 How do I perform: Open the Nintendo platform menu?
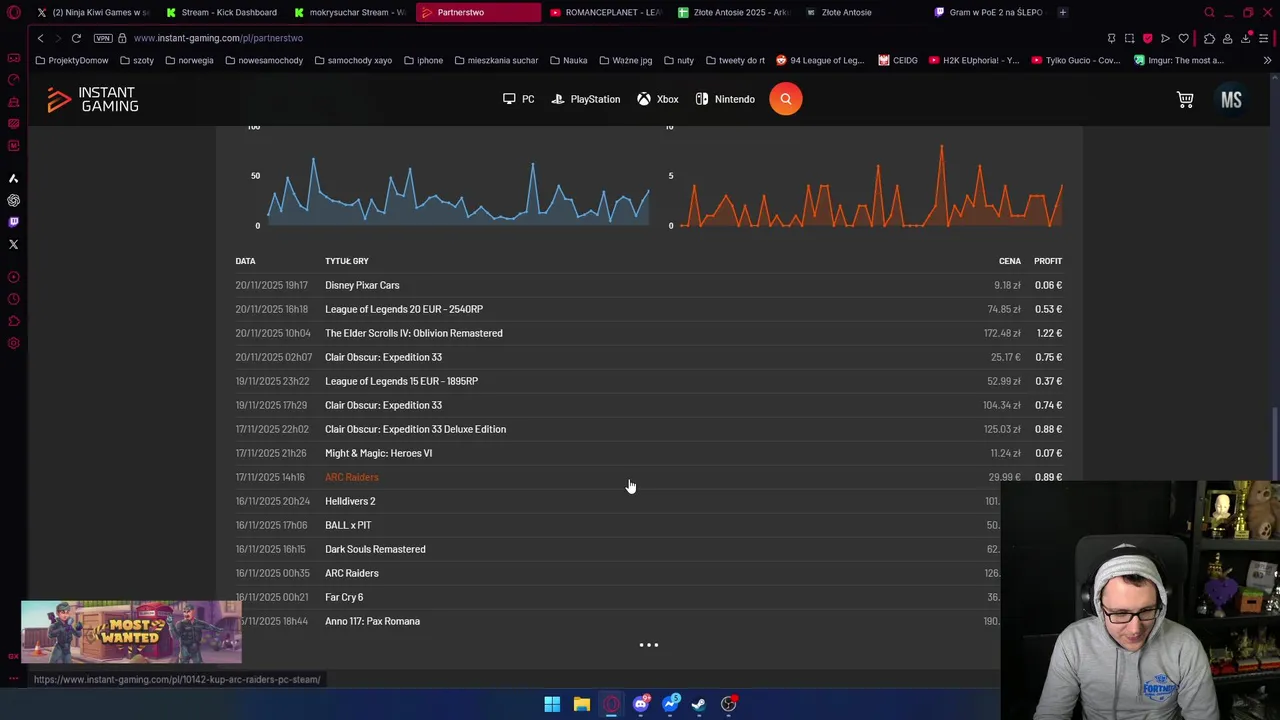point(725,99)
